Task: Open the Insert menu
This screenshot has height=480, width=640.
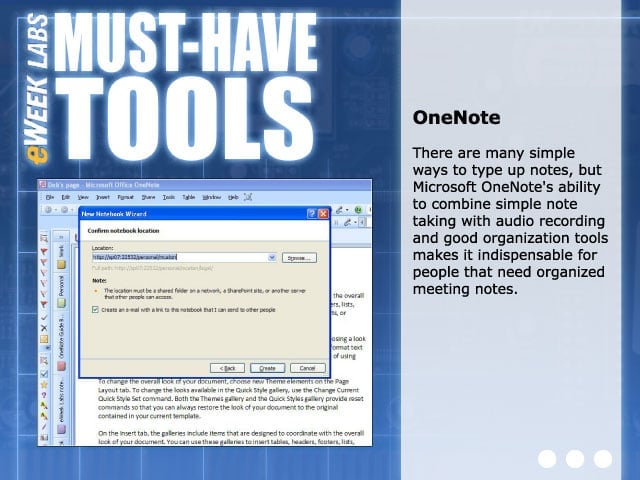Action: tap(102, 197)
